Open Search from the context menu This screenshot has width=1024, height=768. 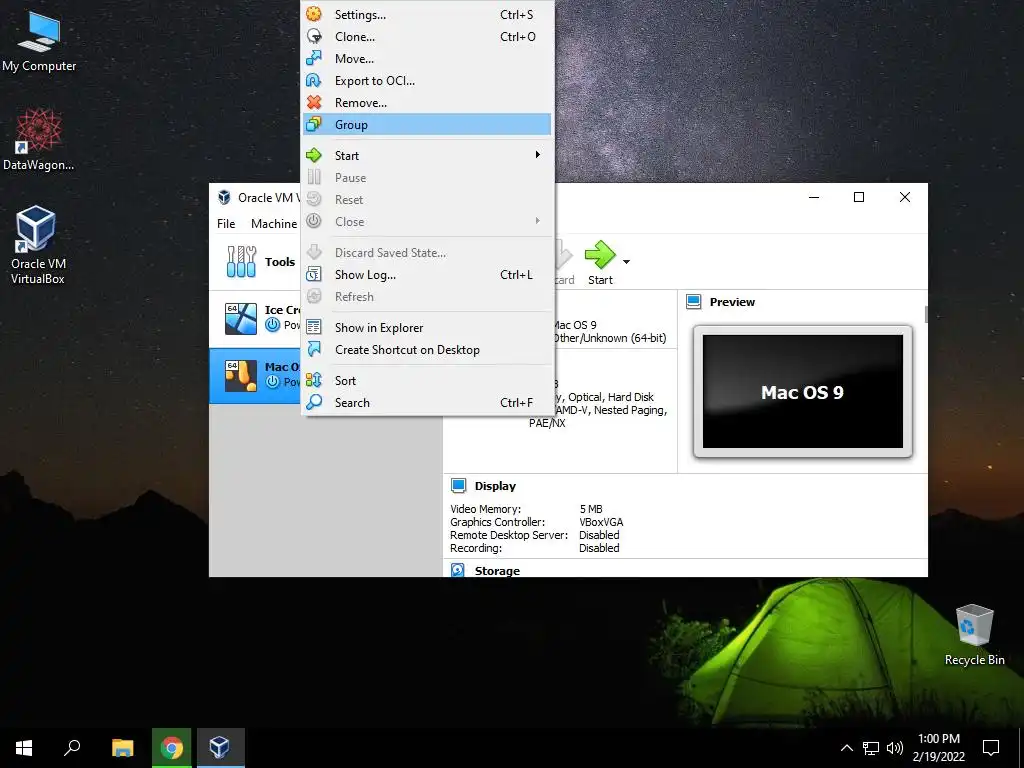coord(427,403)
